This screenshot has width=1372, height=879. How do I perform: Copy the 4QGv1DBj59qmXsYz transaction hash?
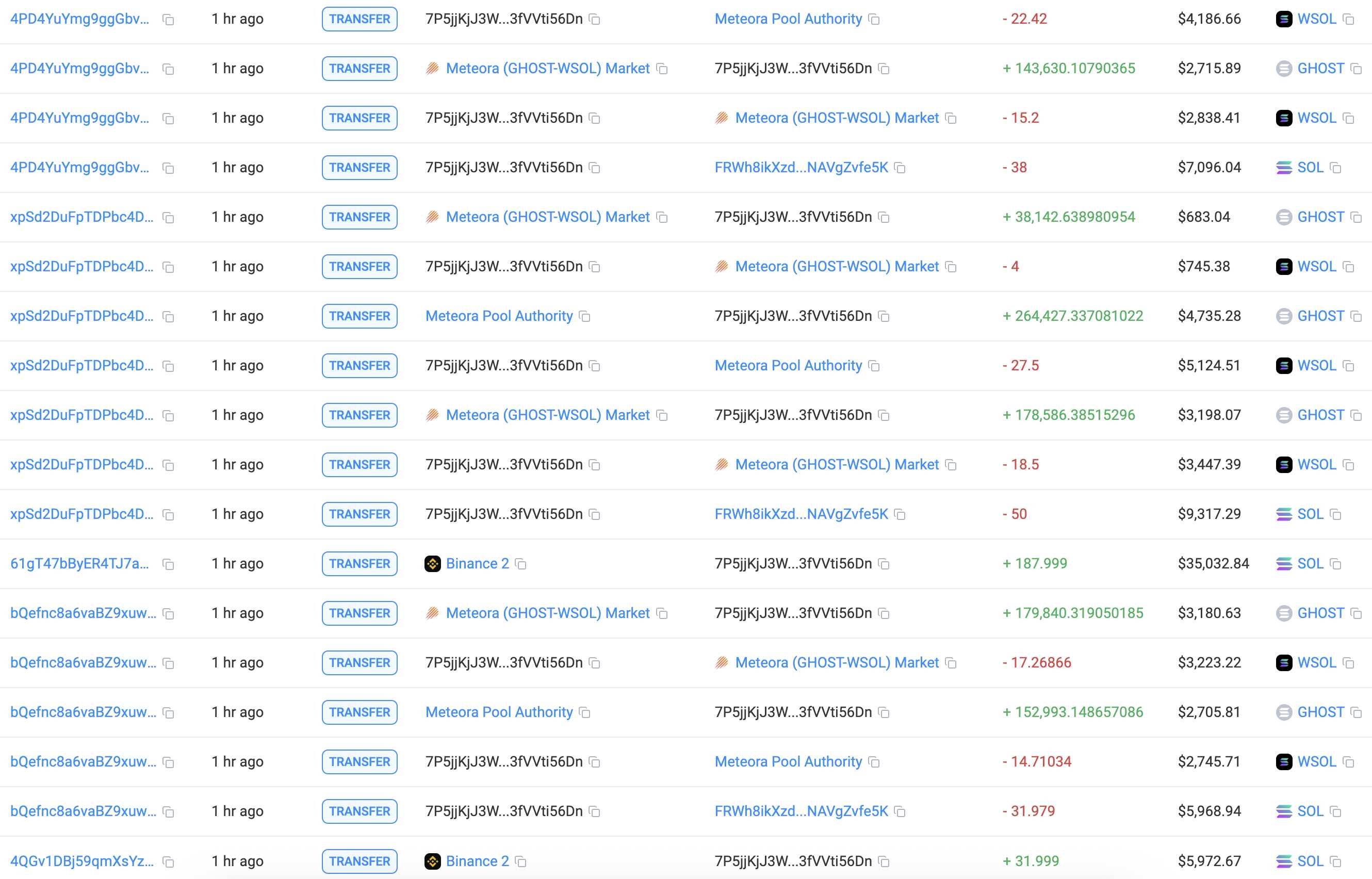(x=168, y=861)
